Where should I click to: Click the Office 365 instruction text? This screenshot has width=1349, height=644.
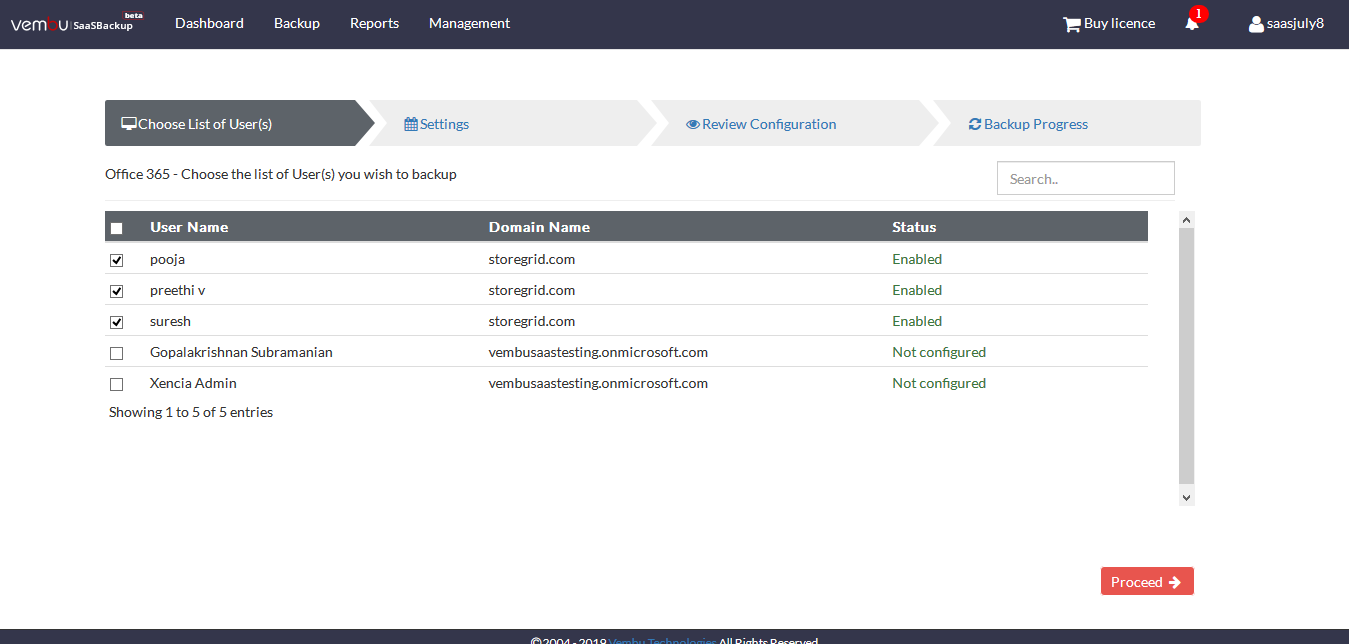click(281, 174)
